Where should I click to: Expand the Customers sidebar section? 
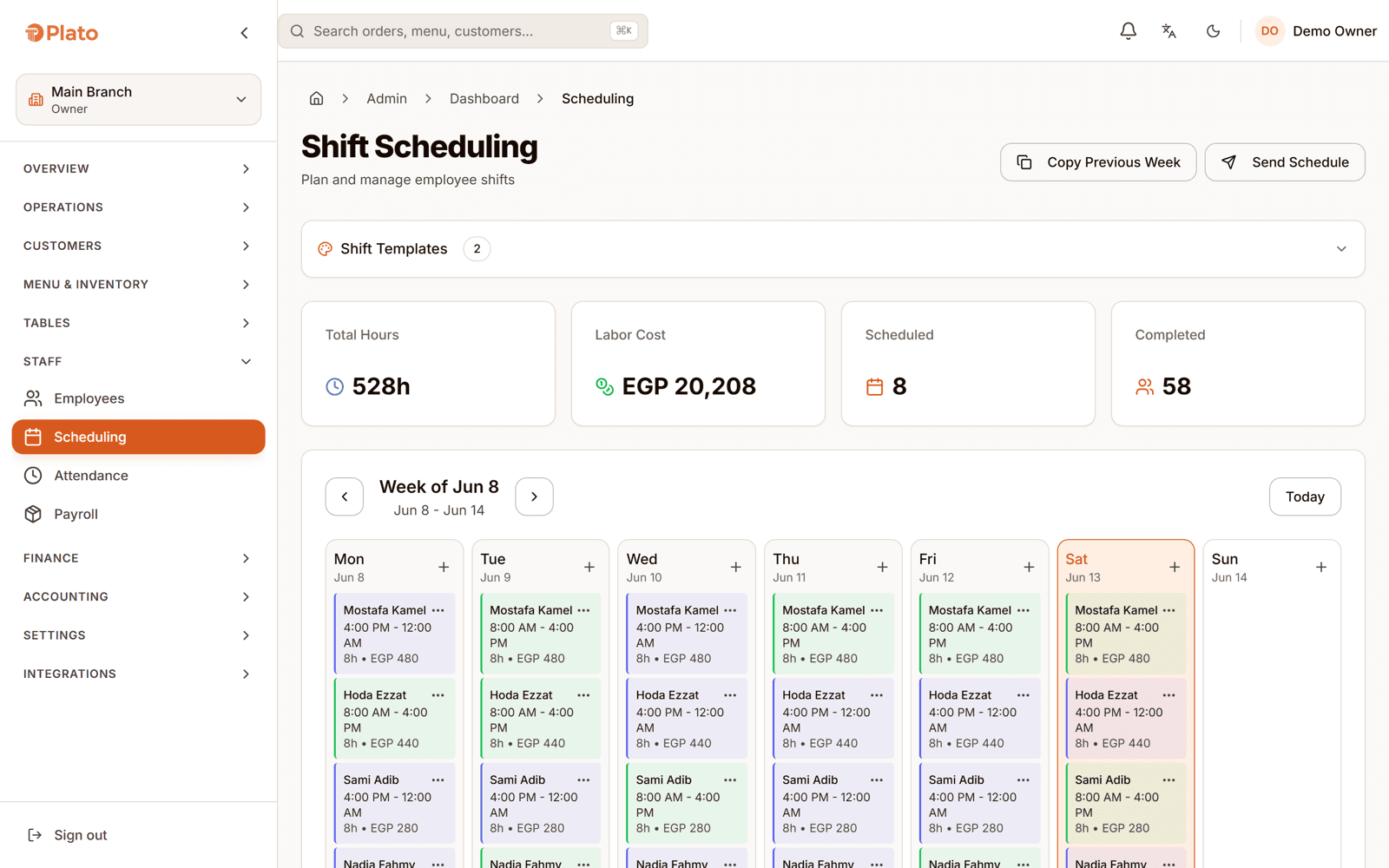[139, 246]
